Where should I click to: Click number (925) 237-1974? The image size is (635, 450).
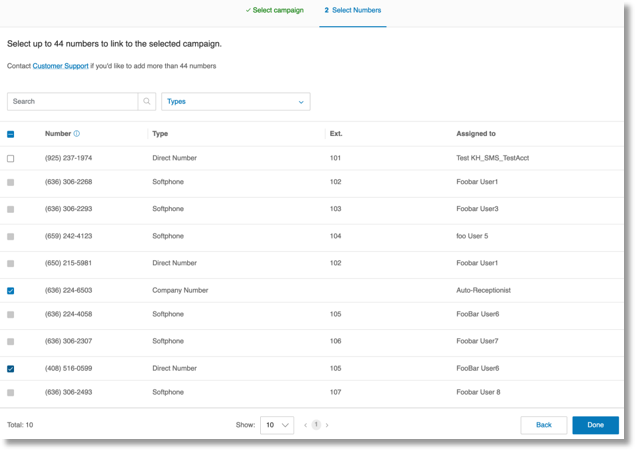68,158
